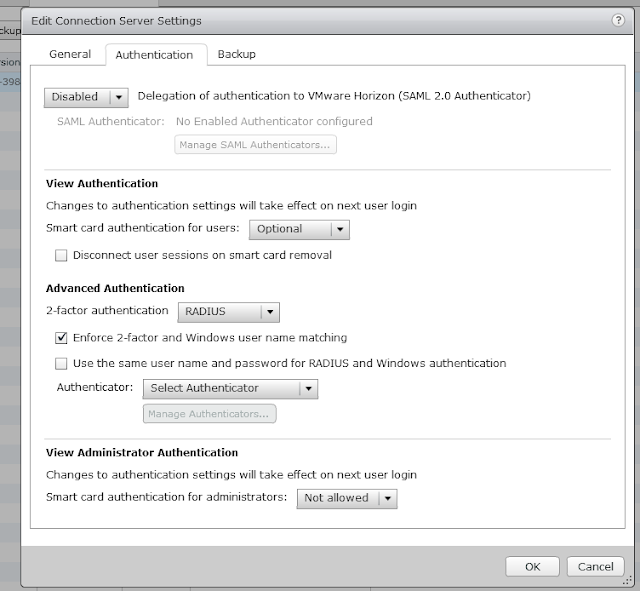Screen dimensions: 640x591
Task: Switch to the General tab
Action: pos(70,55)
